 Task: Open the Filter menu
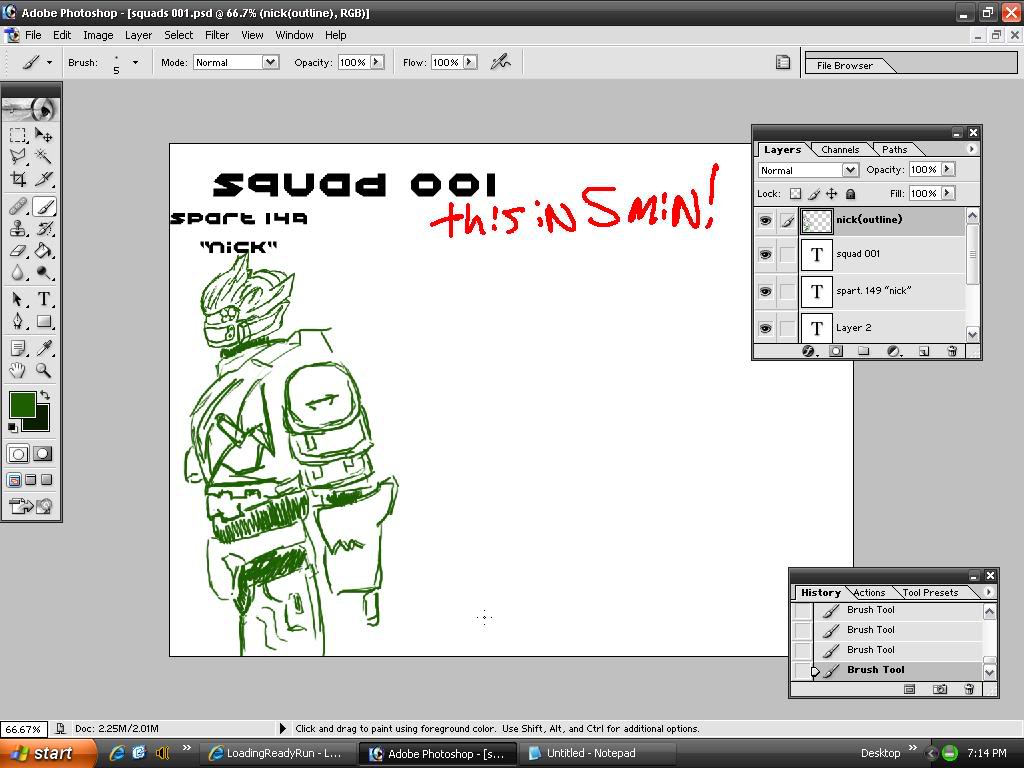(217, 35)
